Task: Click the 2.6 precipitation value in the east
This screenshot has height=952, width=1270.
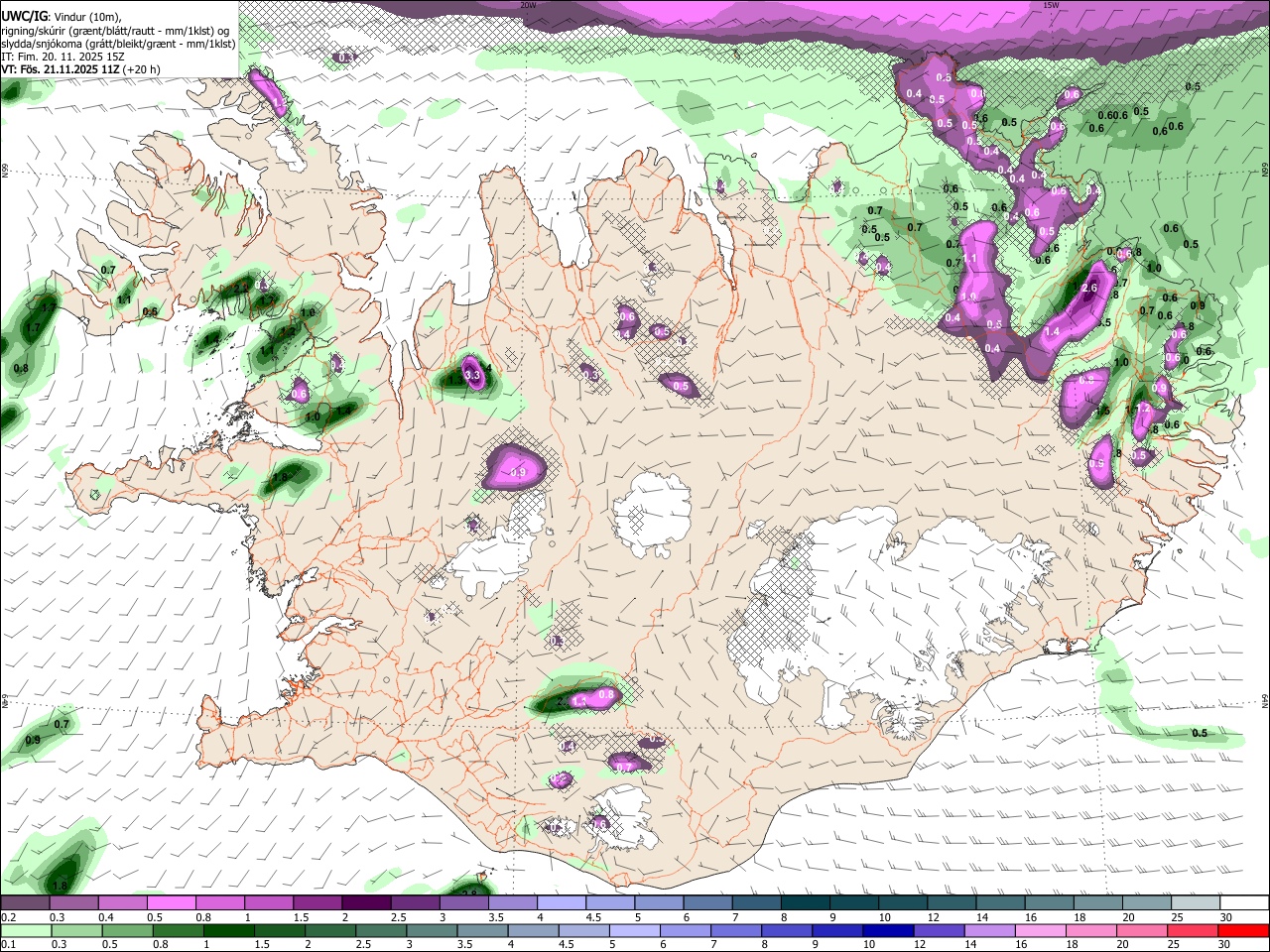Action: [1087, 289]
